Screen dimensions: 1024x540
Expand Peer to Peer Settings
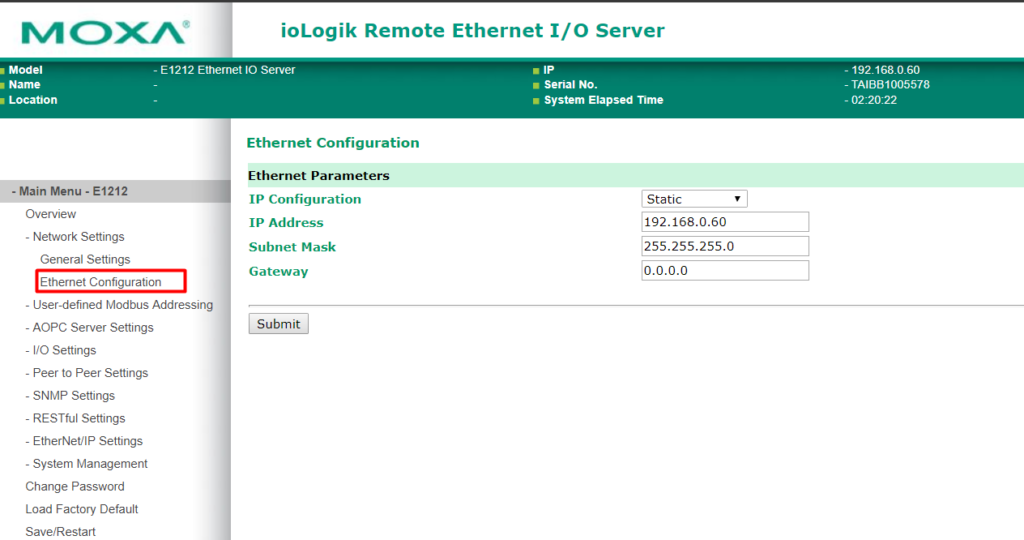point(87,373)
